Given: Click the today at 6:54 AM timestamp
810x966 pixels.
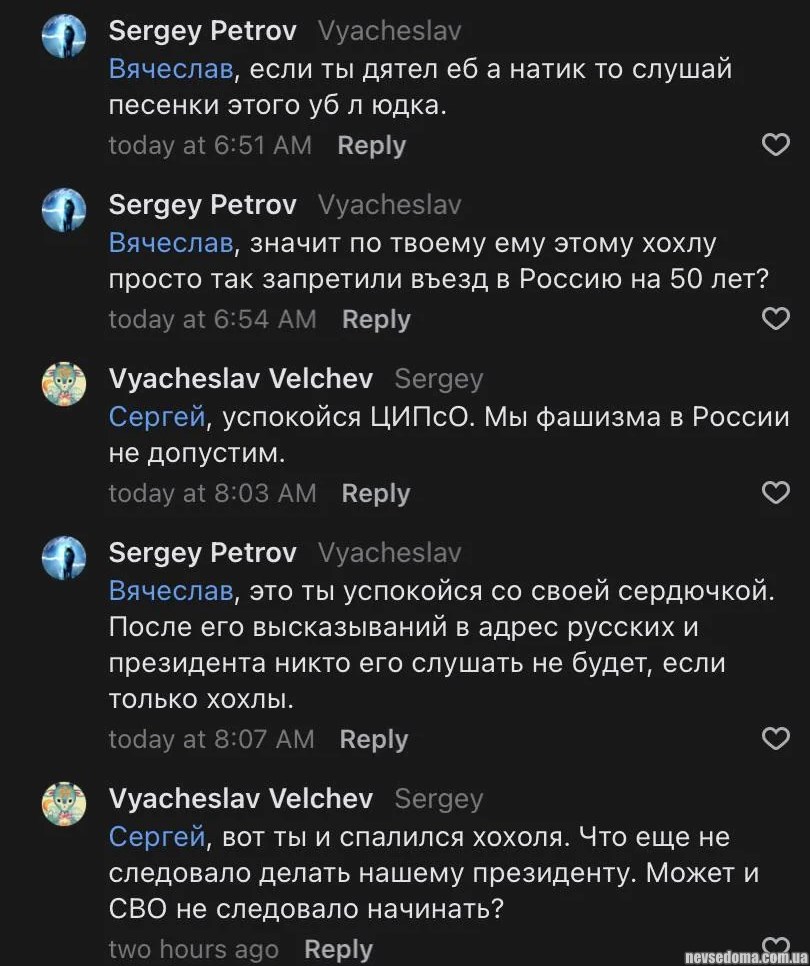Looking at the screenshot, I should click(x=212, y=320).
